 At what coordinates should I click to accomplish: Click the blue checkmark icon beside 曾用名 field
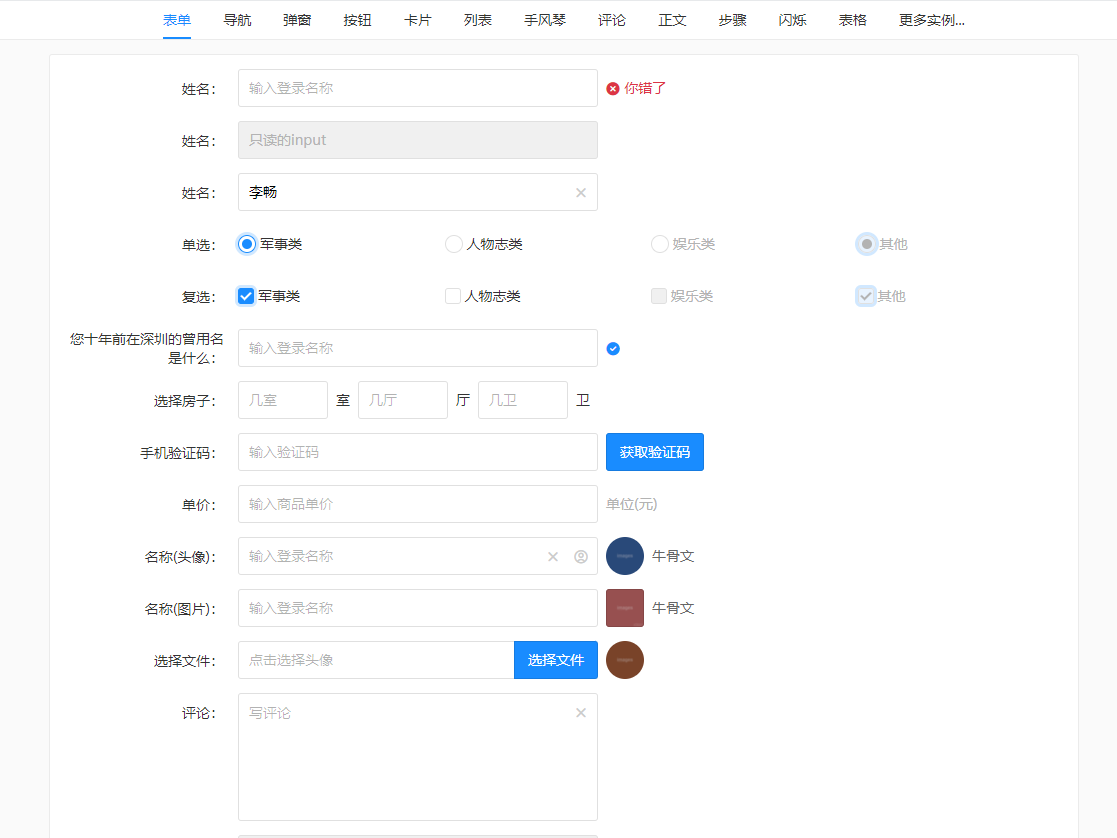click(613, 348)
